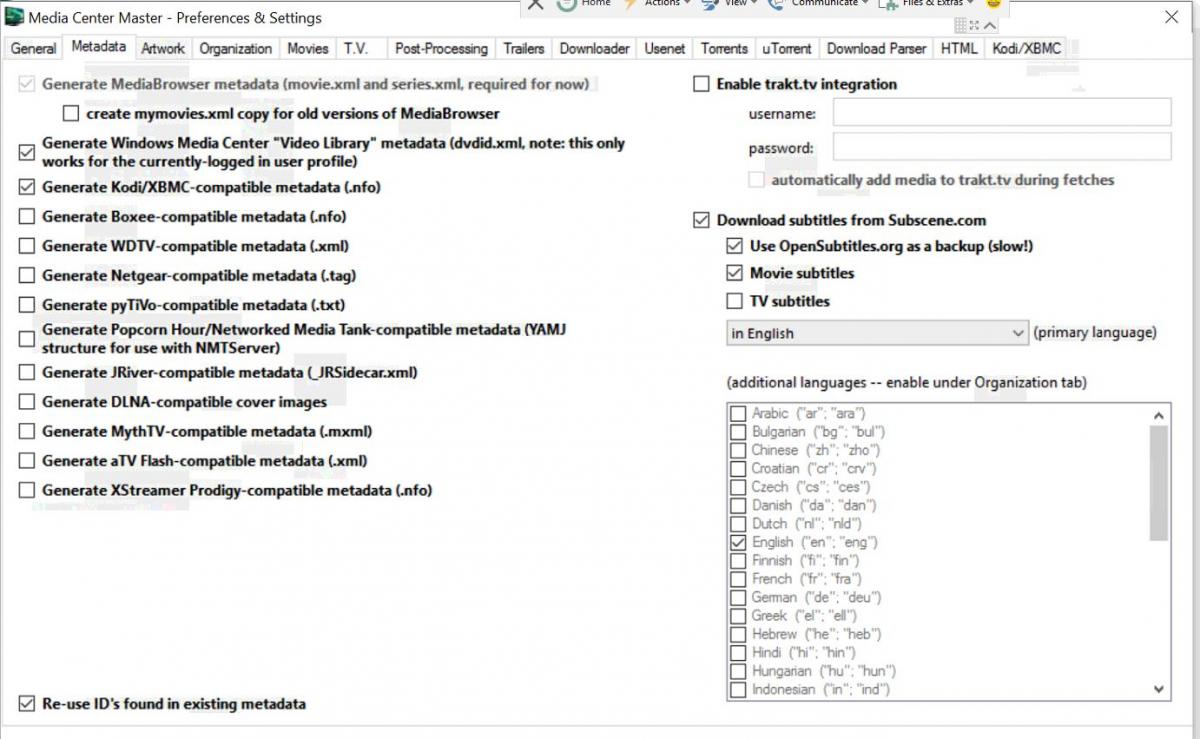Click the trakt.tv password field
Viewport: 1200px width, 739px height.
pyautogui.click(x=1002, y=147)
